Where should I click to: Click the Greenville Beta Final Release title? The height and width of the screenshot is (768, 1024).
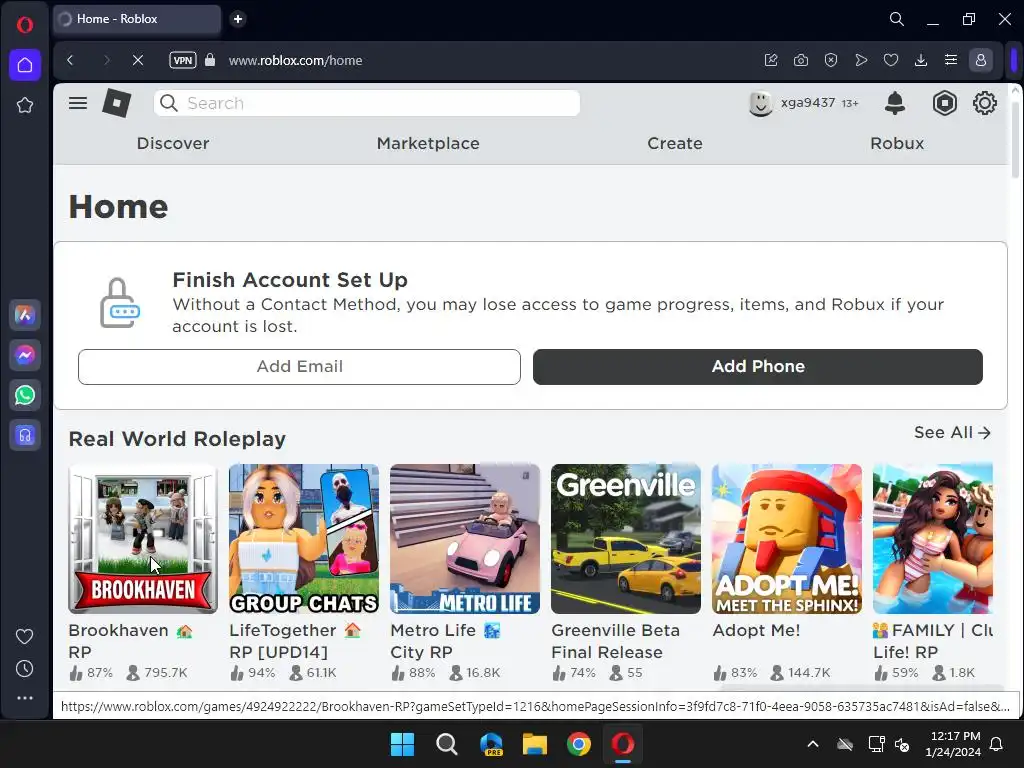[x=615, y=641]
